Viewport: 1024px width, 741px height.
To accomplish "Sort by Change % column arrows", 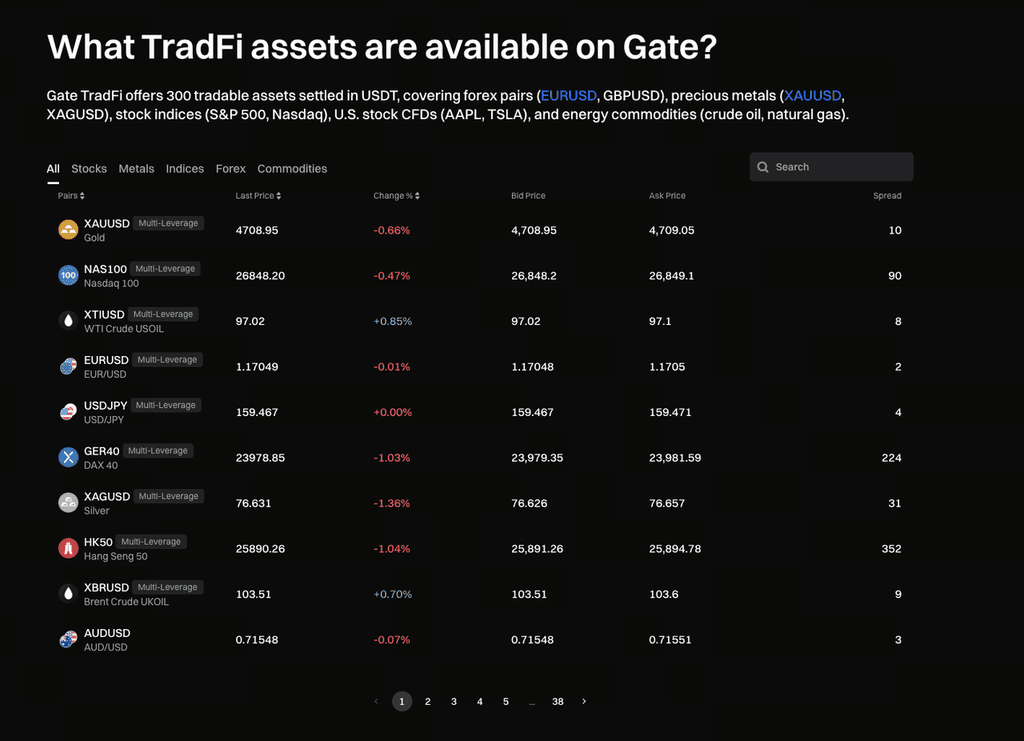I will [x=417, y=196].
